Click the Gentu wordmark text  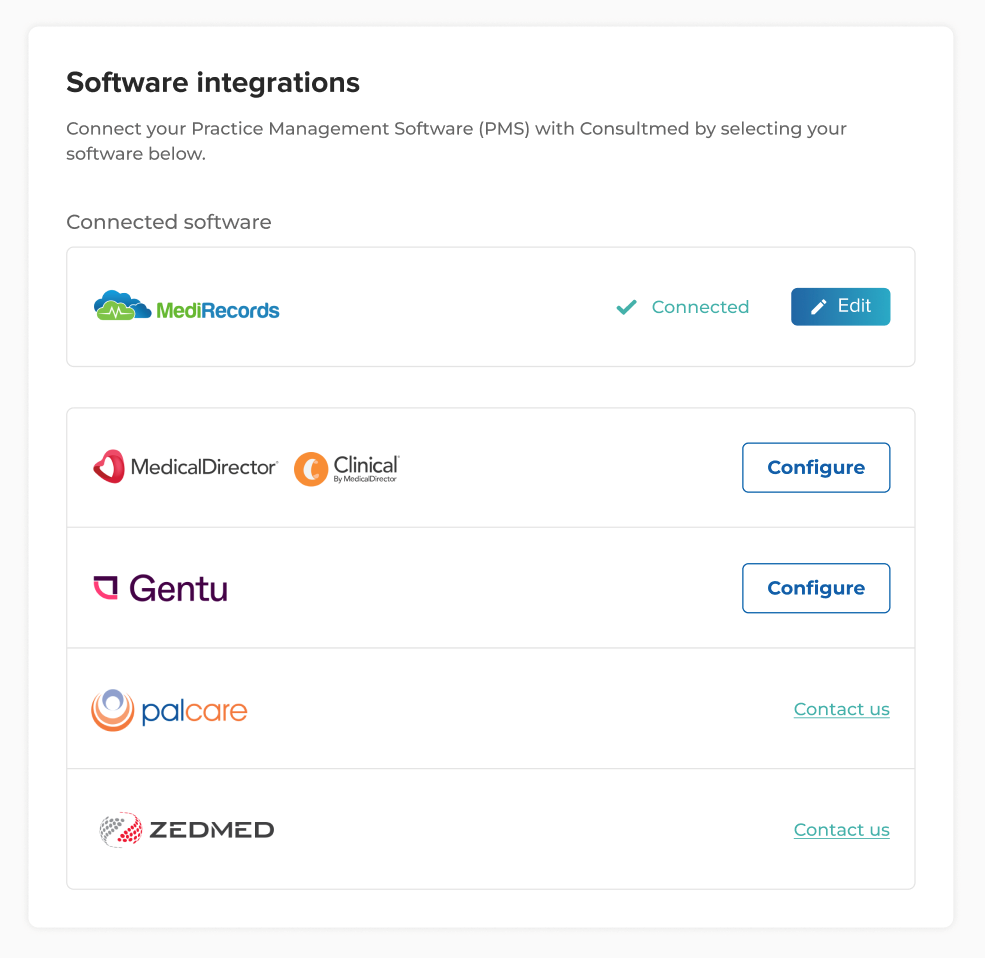[x=178, y=589]
